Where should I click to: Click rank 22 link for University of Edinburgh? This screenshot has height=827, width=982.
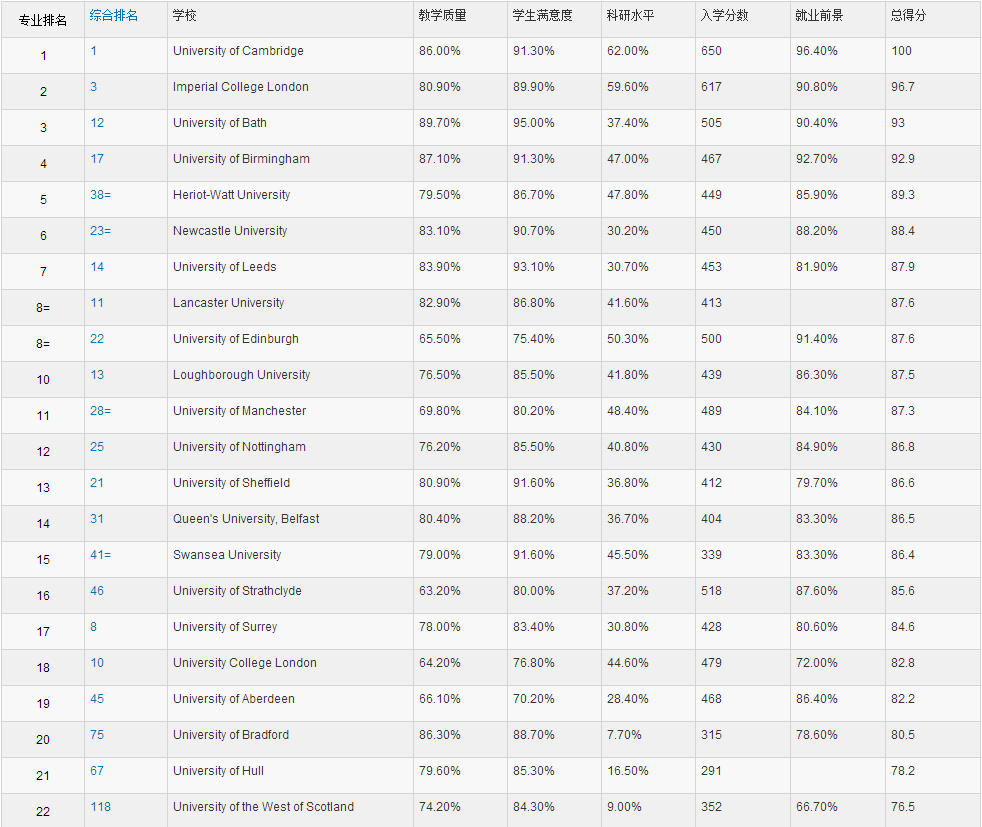97,339
